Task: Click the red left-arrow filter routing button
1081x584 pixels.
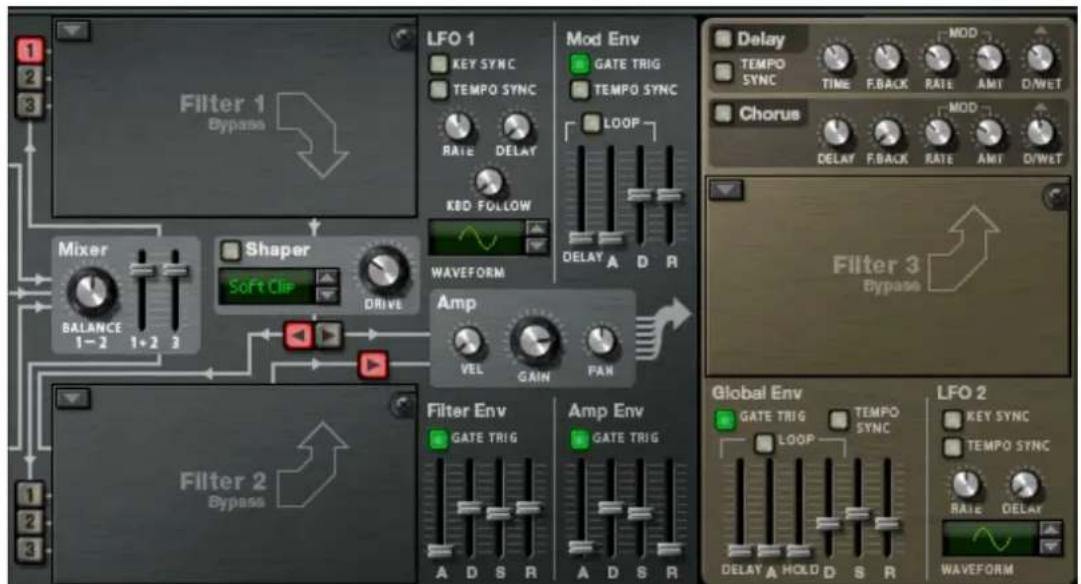Action: [x=299, y=336]
